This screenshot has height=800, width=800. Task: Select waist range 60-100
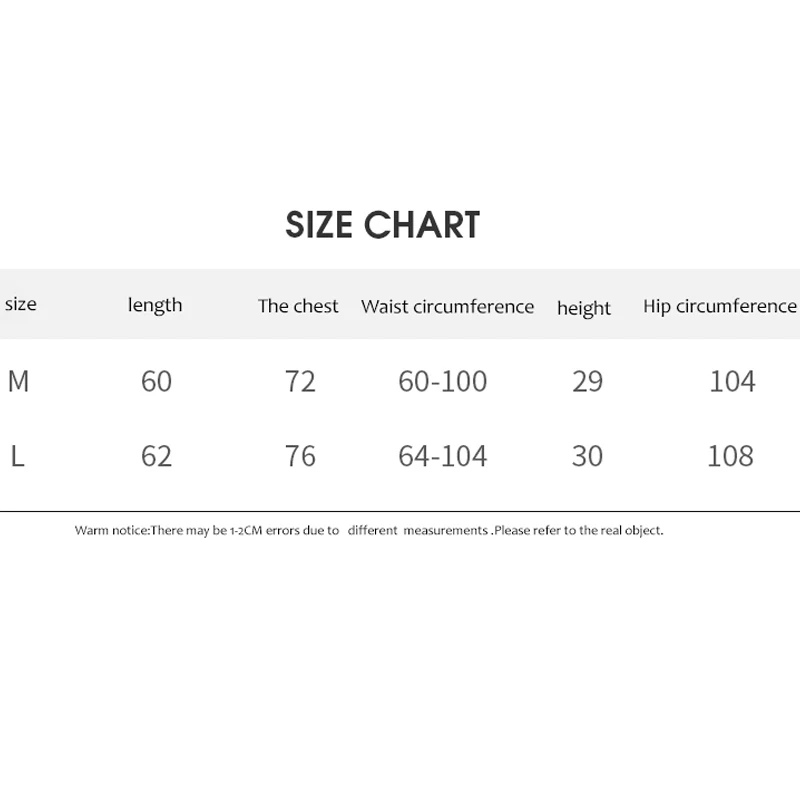click(443, 381)
